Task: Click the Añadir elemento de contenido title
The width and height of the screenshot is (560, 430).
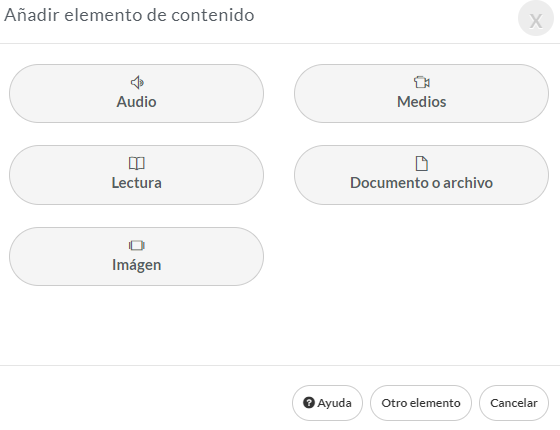Action: (129, 15)
